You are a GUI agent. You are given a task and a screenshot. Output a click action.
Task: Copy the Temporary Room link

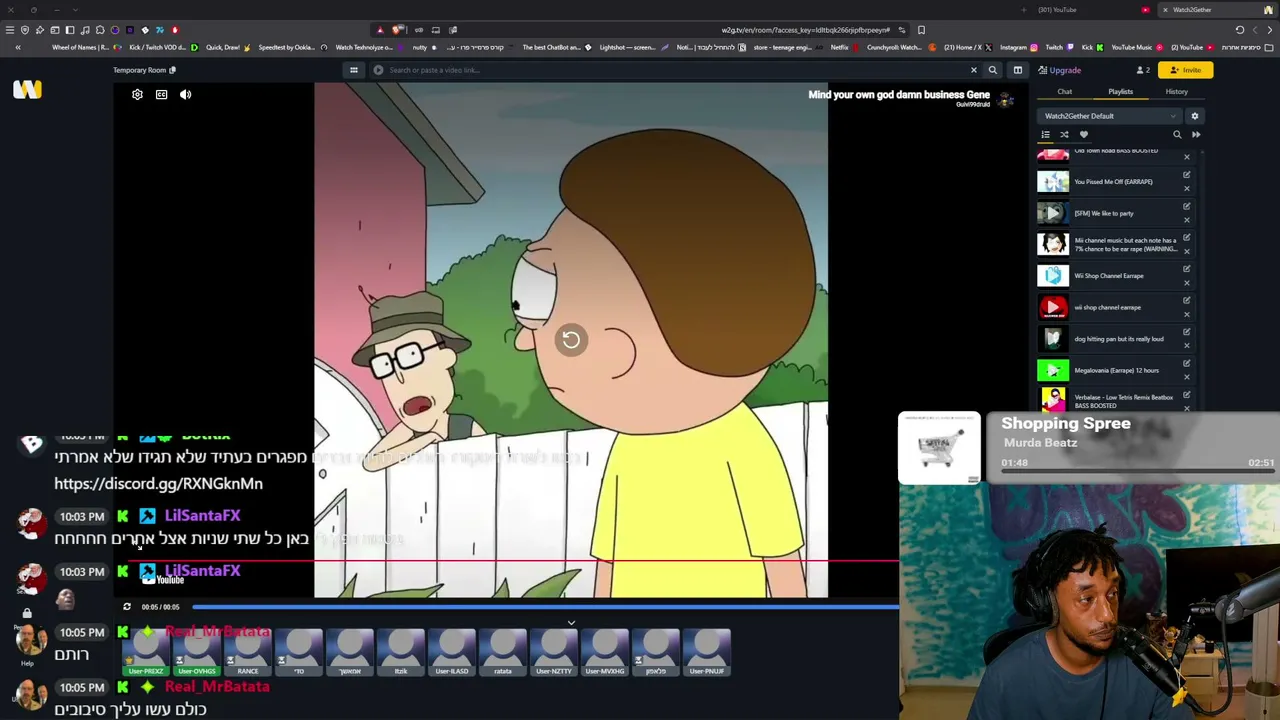pyautogui.click(x=172, y=70)
